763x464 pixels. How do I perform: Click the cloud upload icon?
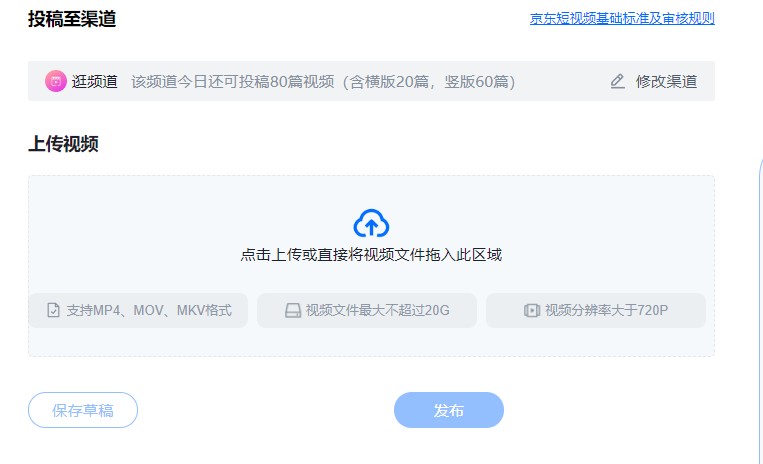pyautogui.click(x=371, y=222)
